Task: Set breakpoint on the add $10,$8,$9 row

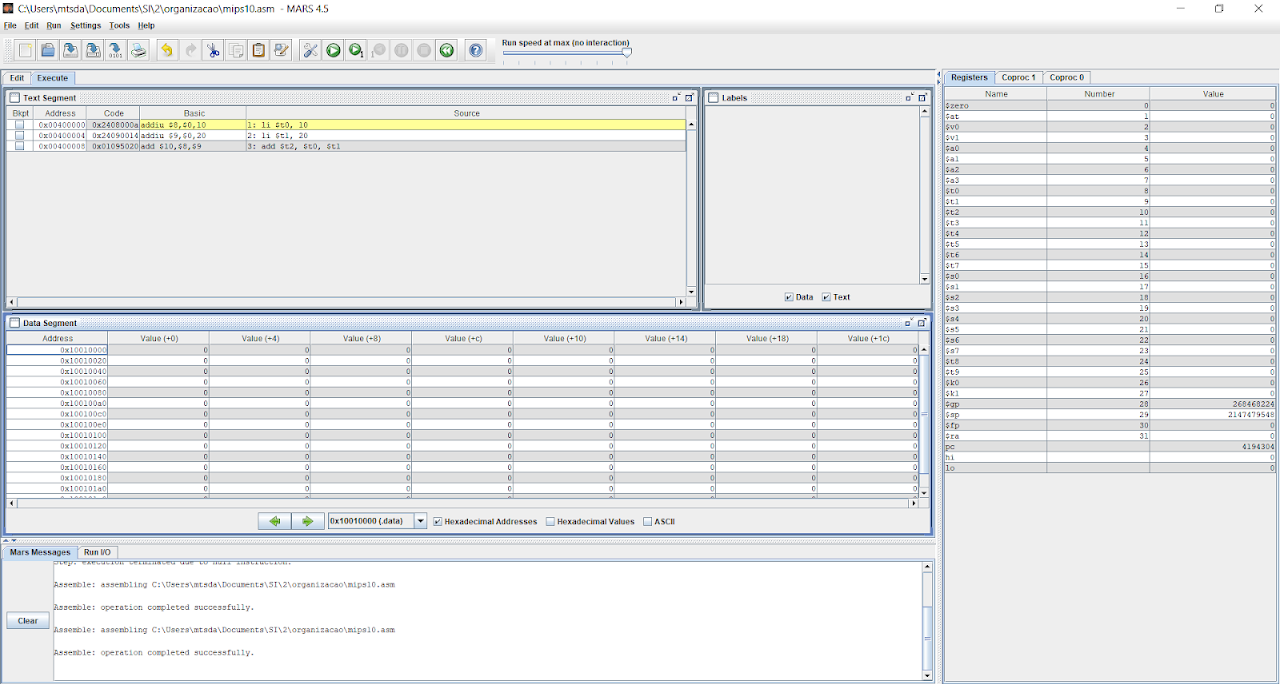Action: click(x=19, y=146)
